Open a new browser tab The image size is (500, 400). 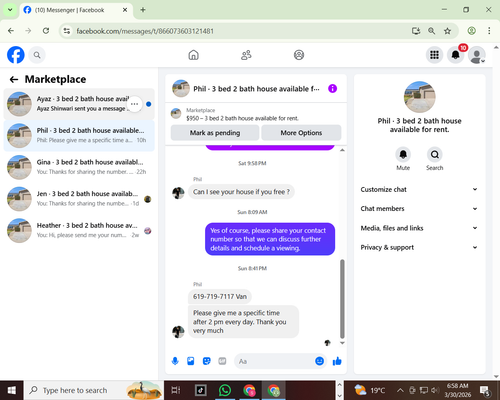click(143, 10)
